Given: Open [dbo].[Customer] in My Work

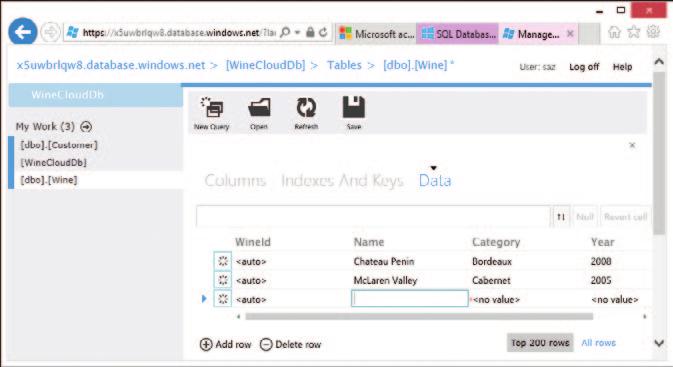Looking at the screenshot, I should pyautogui.click(x=59, y=145).
